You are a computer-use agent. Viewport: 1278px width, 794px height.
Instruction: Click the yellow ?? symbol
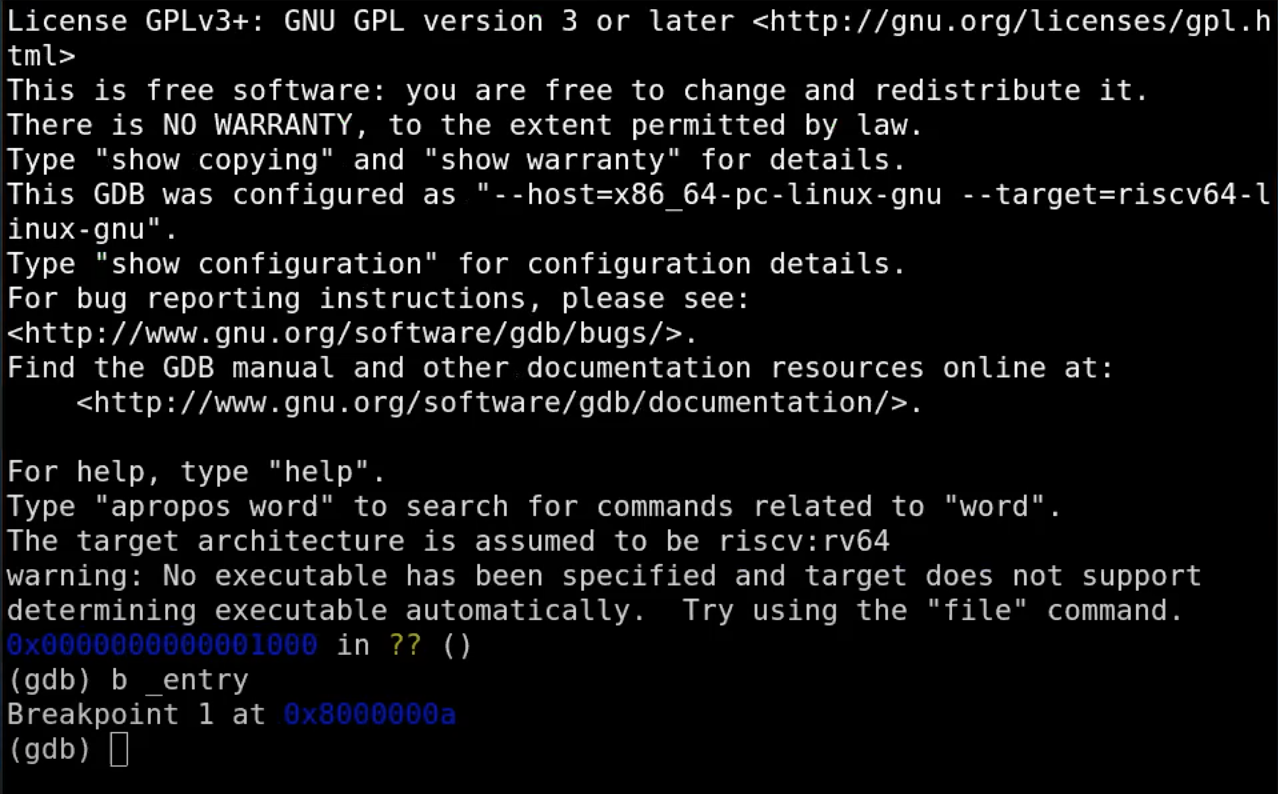405,645
